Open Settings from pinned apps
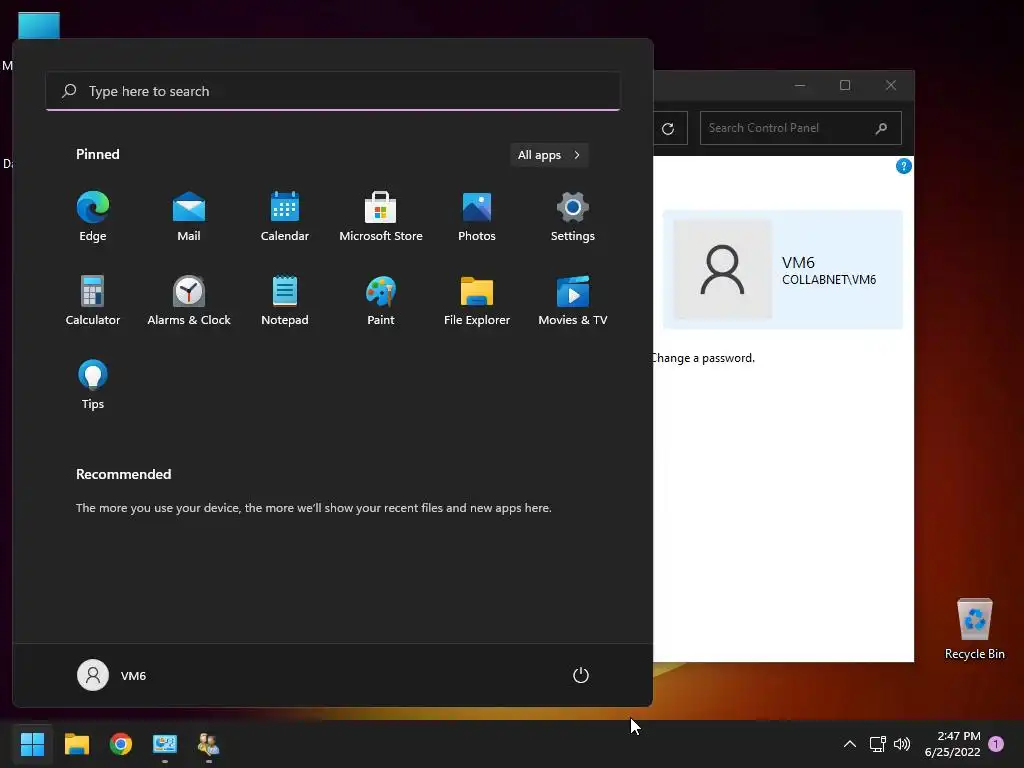This screenshot has width=1024, height=768. click(x=573, y=217)
